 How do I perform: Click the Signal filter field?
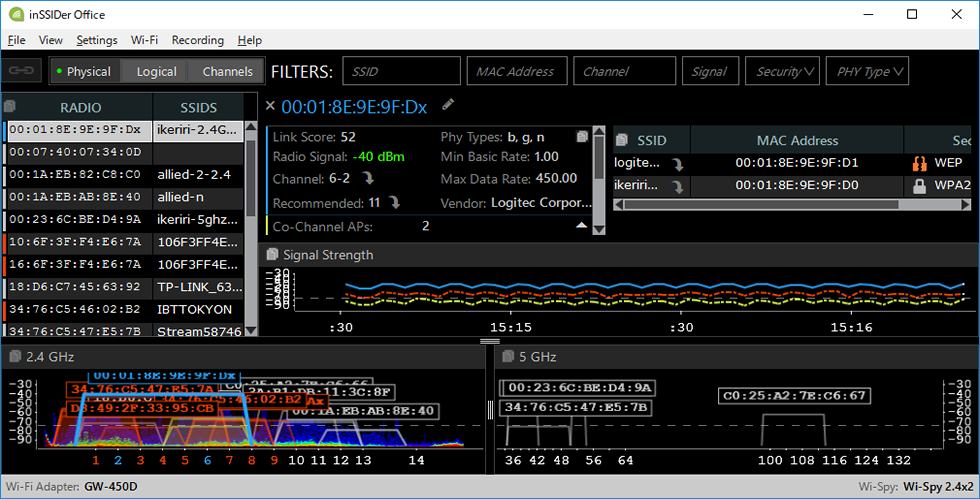(x=711, y=71)
